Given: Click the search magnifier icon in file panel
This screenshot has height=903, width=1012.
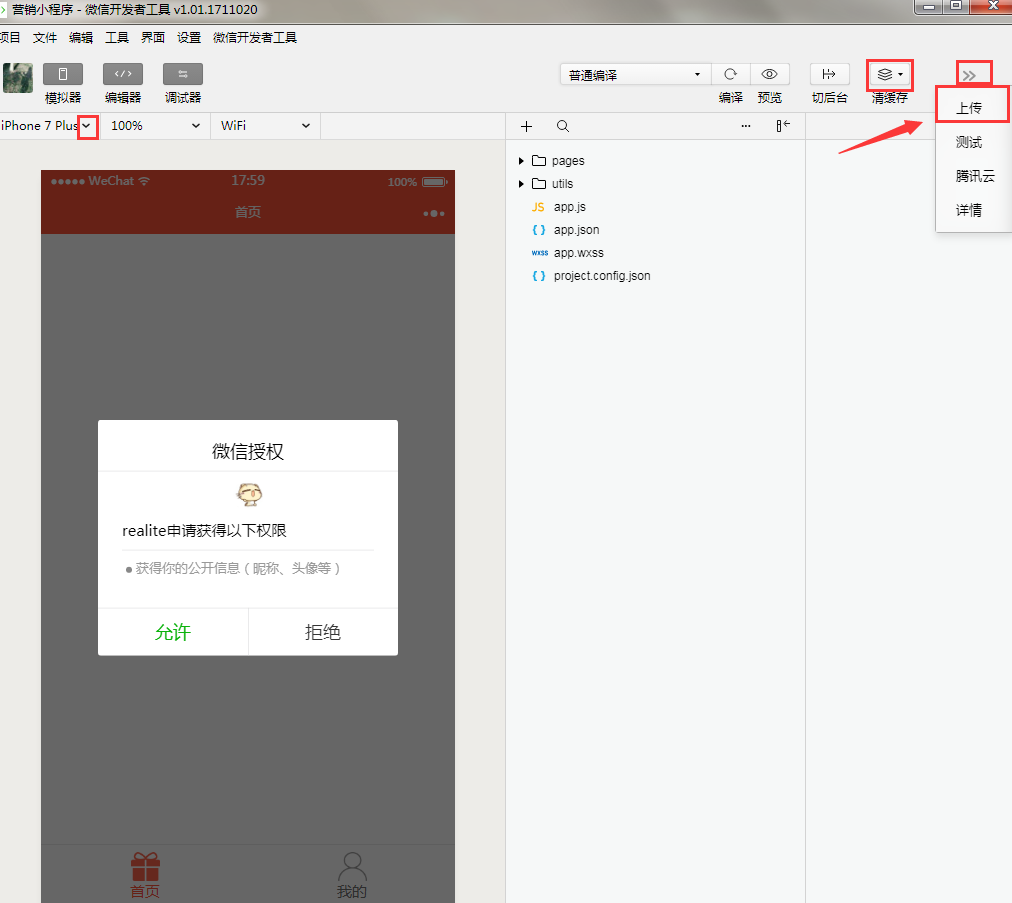Looking at the screenshot, I should tap(563, 127).
